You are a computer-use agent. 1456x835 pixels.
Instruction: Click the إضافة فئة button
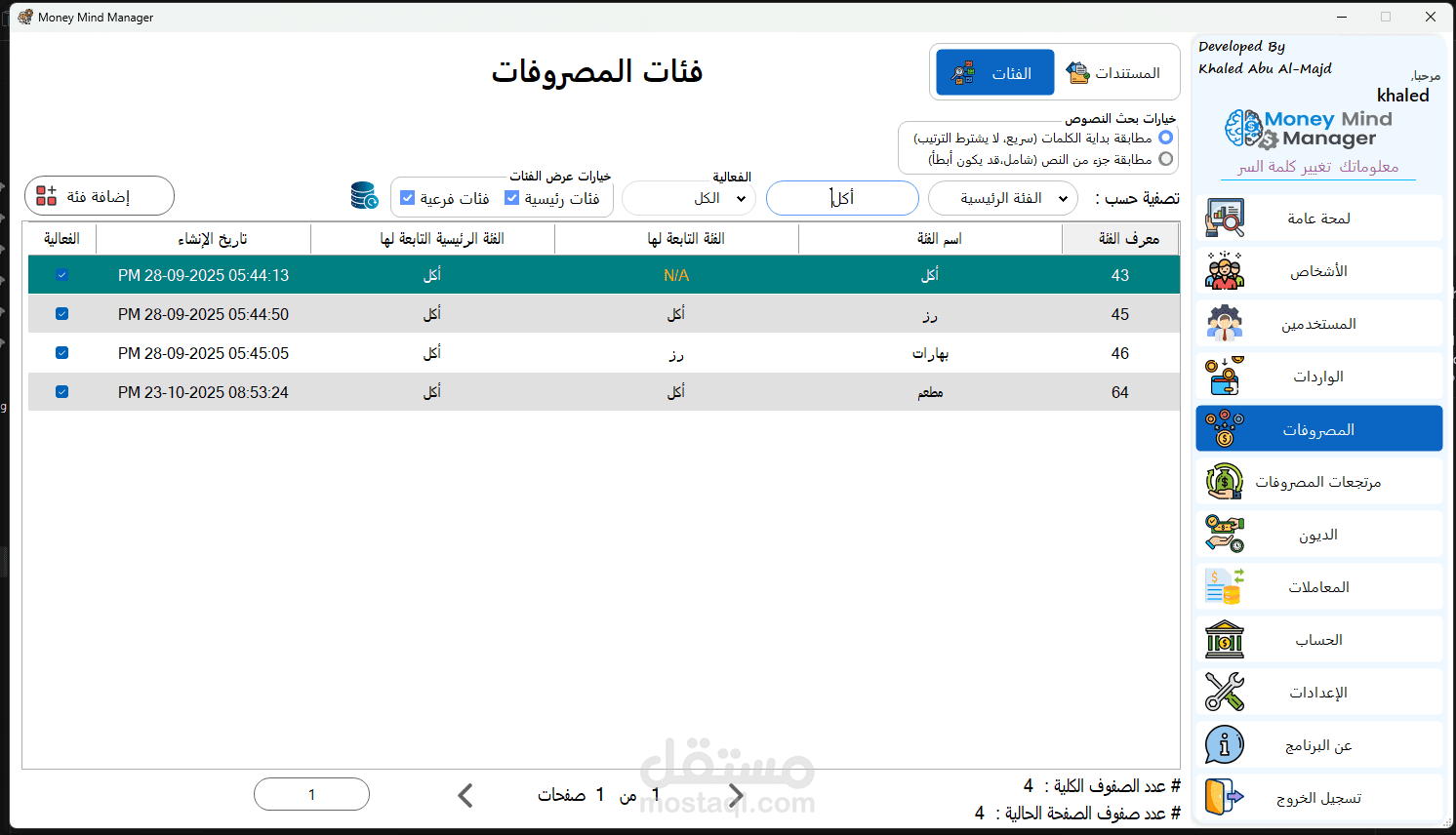[x=100, y=196]
